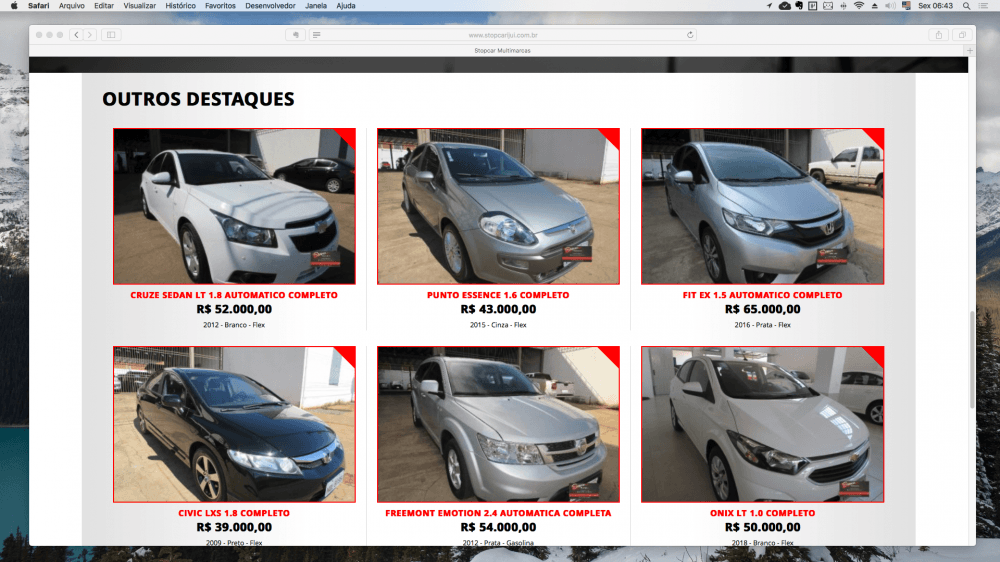1000x562 pixels.
Task: Click the clock showing Sex 06:43
Action: click(936, 6)
